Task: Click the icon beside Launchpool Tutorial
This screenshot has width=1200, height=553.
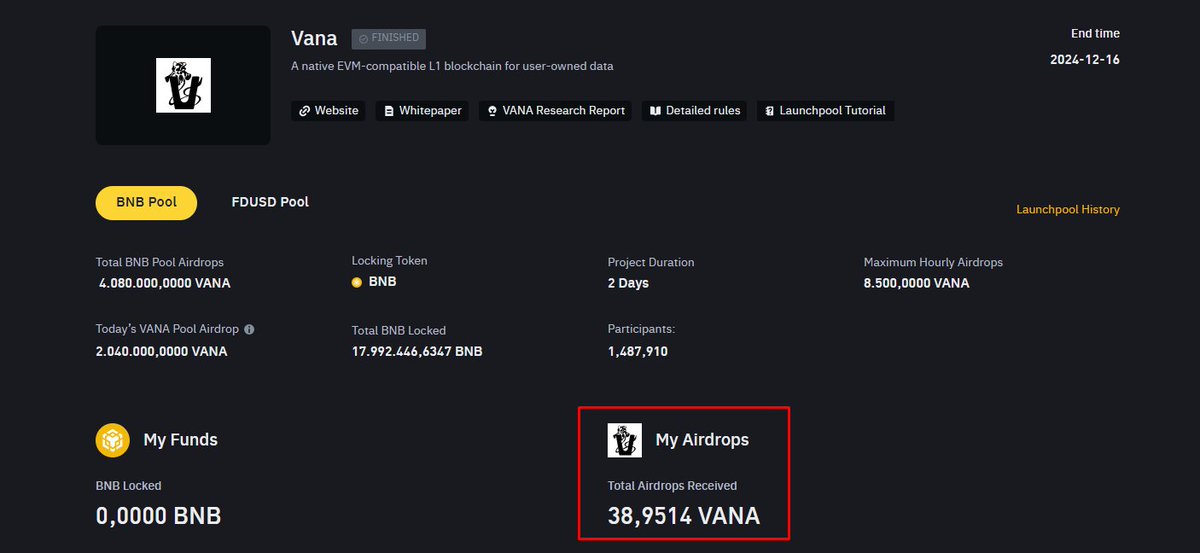Action: coord(769,111)
